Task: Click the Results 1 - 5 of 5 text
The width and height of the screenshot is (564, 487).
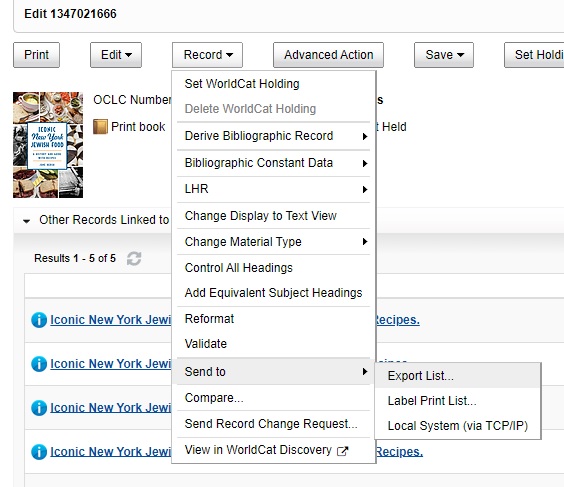Action: click(75, 258)
